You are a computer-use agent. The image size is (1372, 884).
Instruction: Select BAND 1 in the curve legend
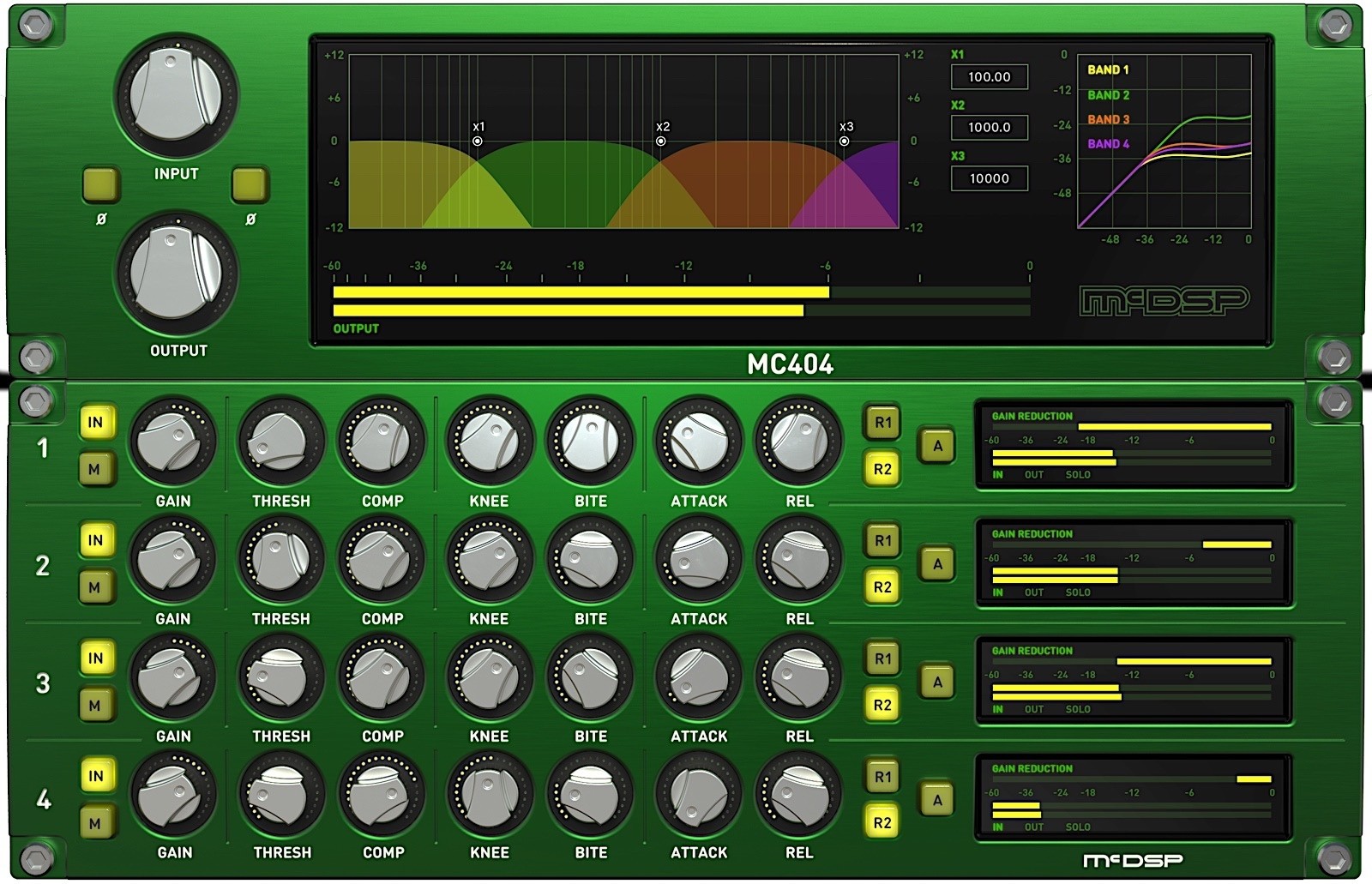pyautogui.click(x=1108, y=69)
